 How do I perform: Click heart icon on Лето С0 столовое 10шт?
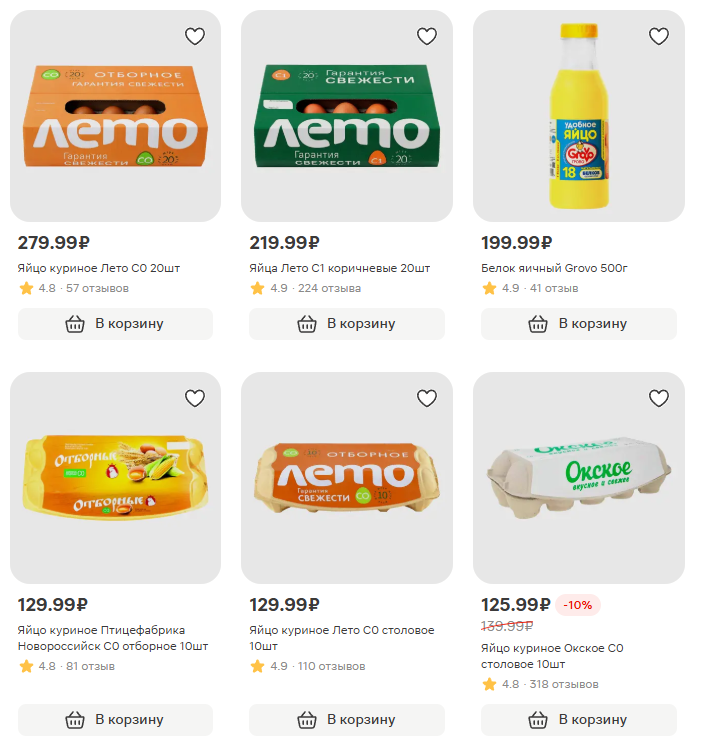tap(427, 399)
